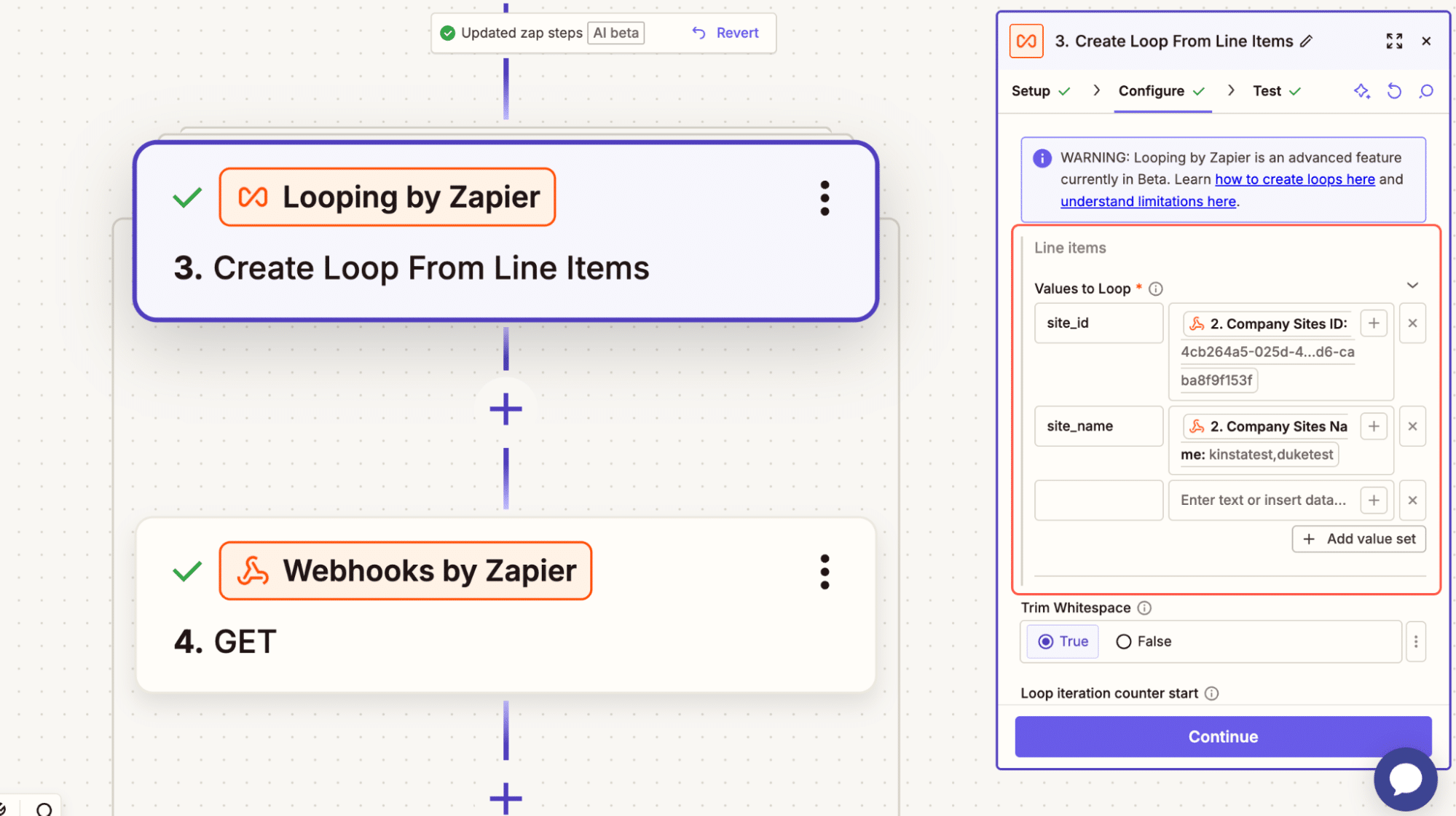Remove the site_name value set
Viewport: 1456px width, 816px height.
point(1412,426)
